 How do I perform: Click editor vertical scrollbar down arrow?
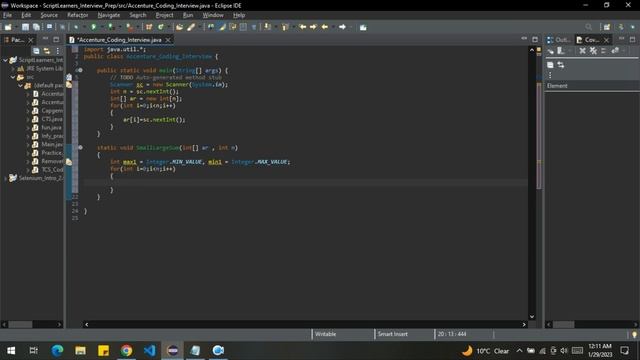[532, 317]
